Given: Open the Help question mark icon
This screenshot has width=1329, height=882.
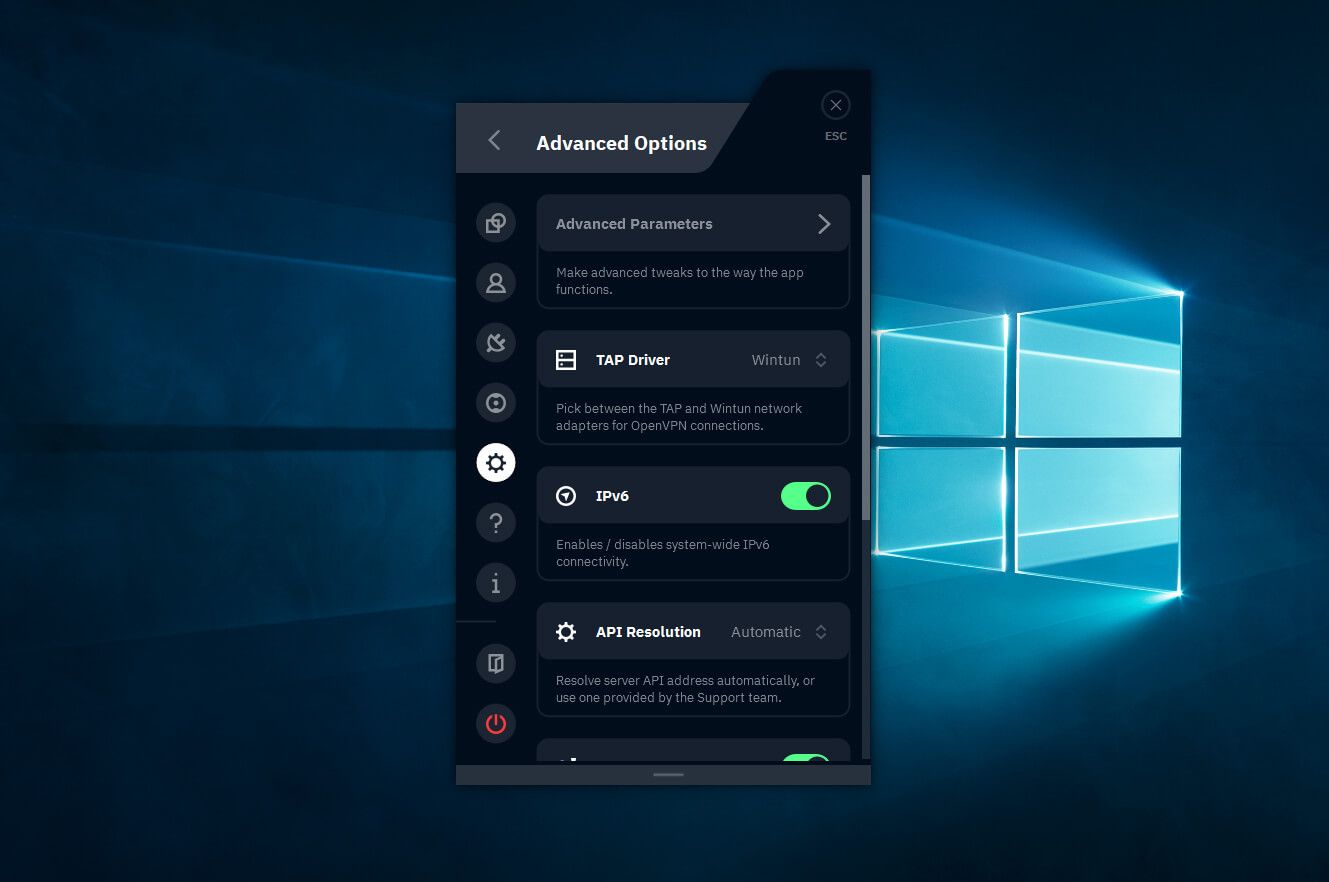Looking at the screenshot, I should pyautogui.click(x=496, y=522).
